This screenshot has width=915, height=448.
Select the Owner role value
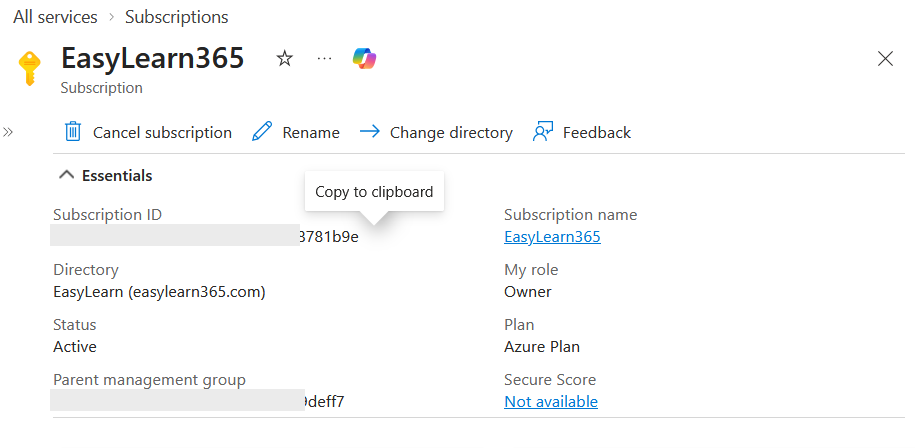pos(528,292)
